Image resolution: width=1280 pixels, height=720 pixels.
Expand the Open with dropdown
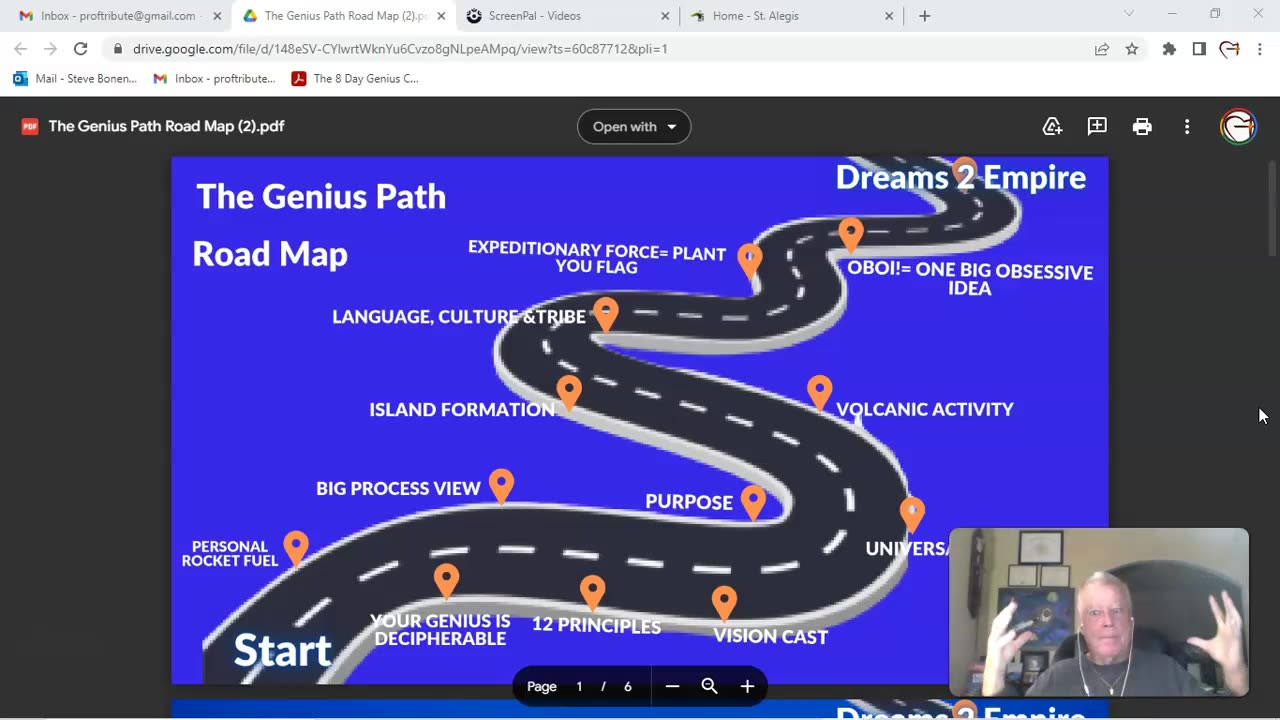pos(634,126)
